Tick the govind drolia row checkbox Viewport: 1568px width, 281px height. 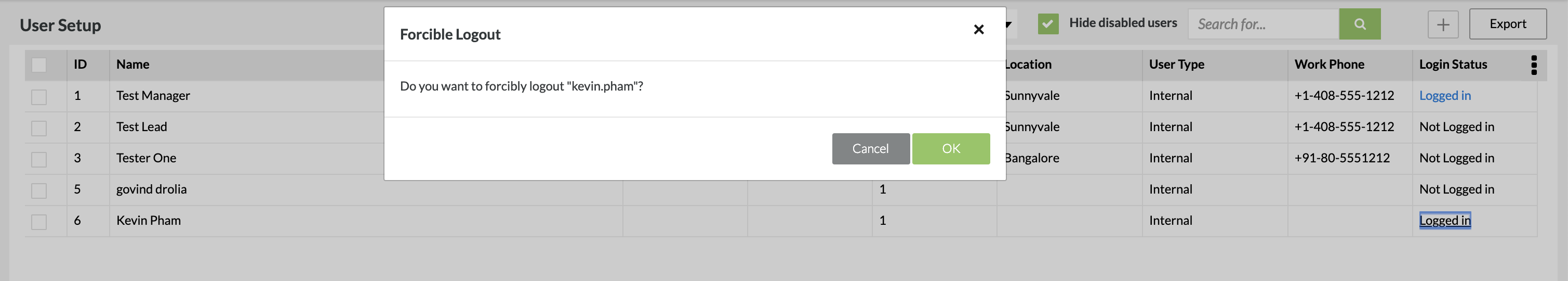pos(39,190)
